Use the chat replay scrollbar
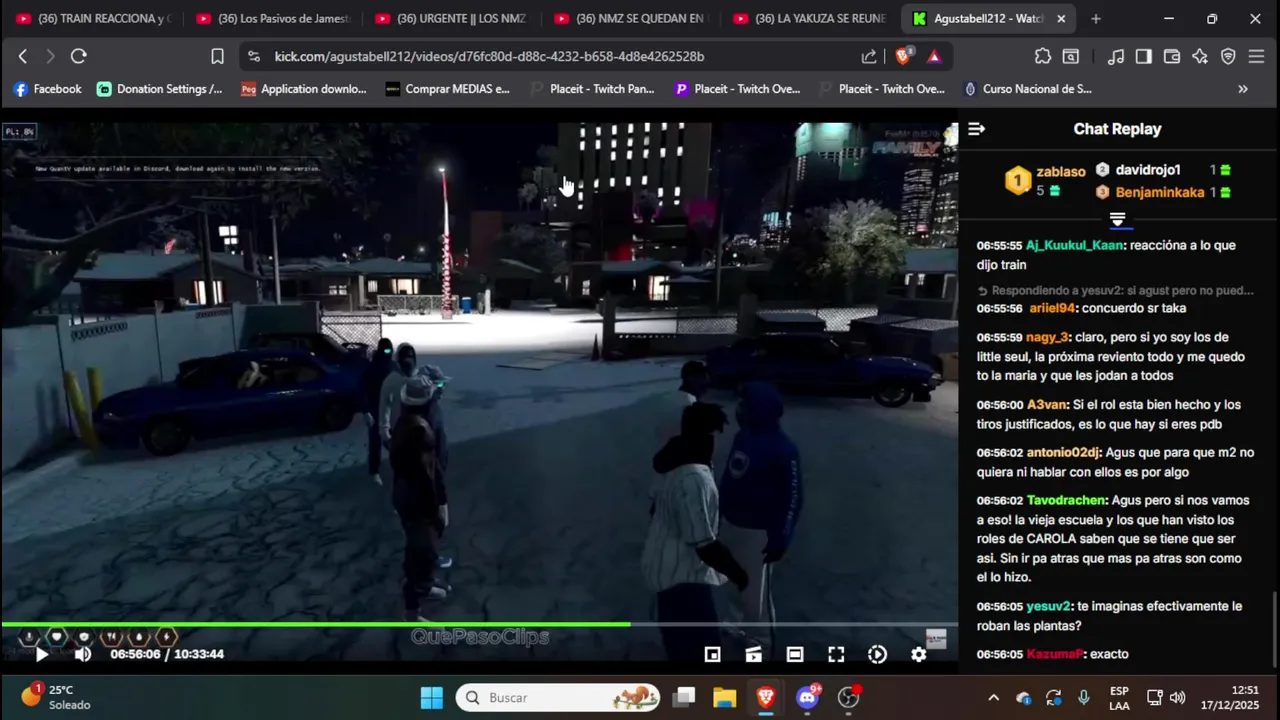The image size is (1280, 720). [x=1275, y=628]
